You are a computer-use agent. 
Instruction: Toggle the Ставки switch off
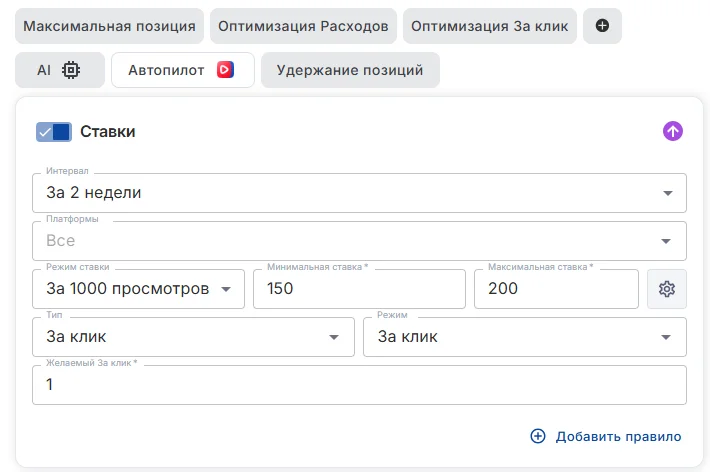tap(53, 132)
